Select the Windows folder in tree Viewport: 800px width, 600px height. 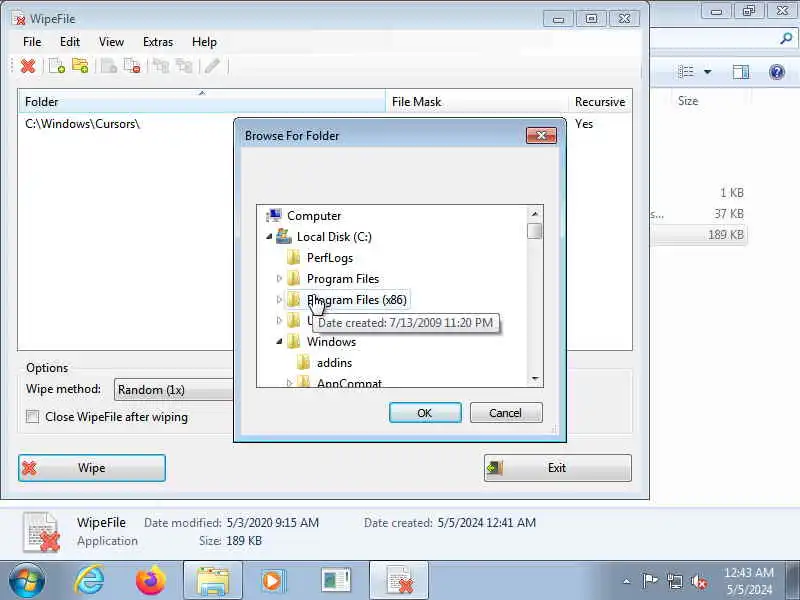coord(331,342)
